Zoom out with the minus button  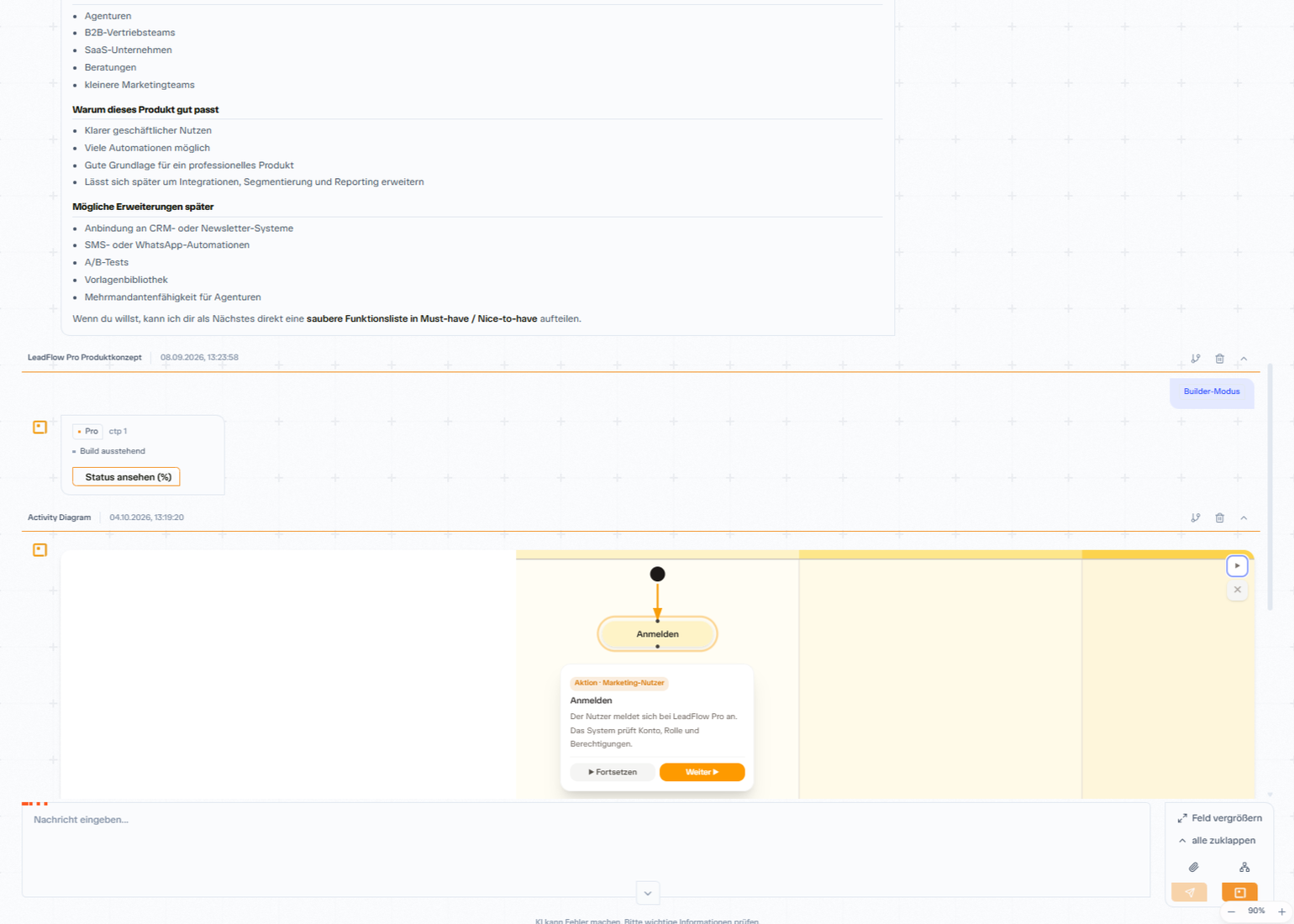tap(1231, 911)
